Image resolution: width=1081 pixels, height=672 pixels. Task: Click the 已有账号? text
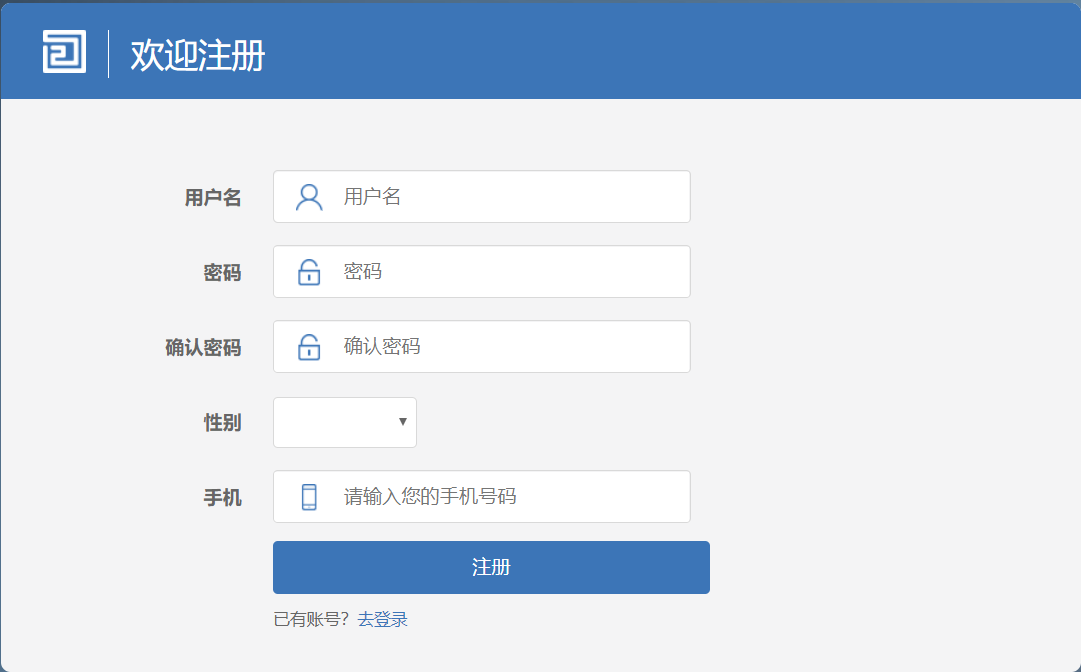[x=311, y=620]
